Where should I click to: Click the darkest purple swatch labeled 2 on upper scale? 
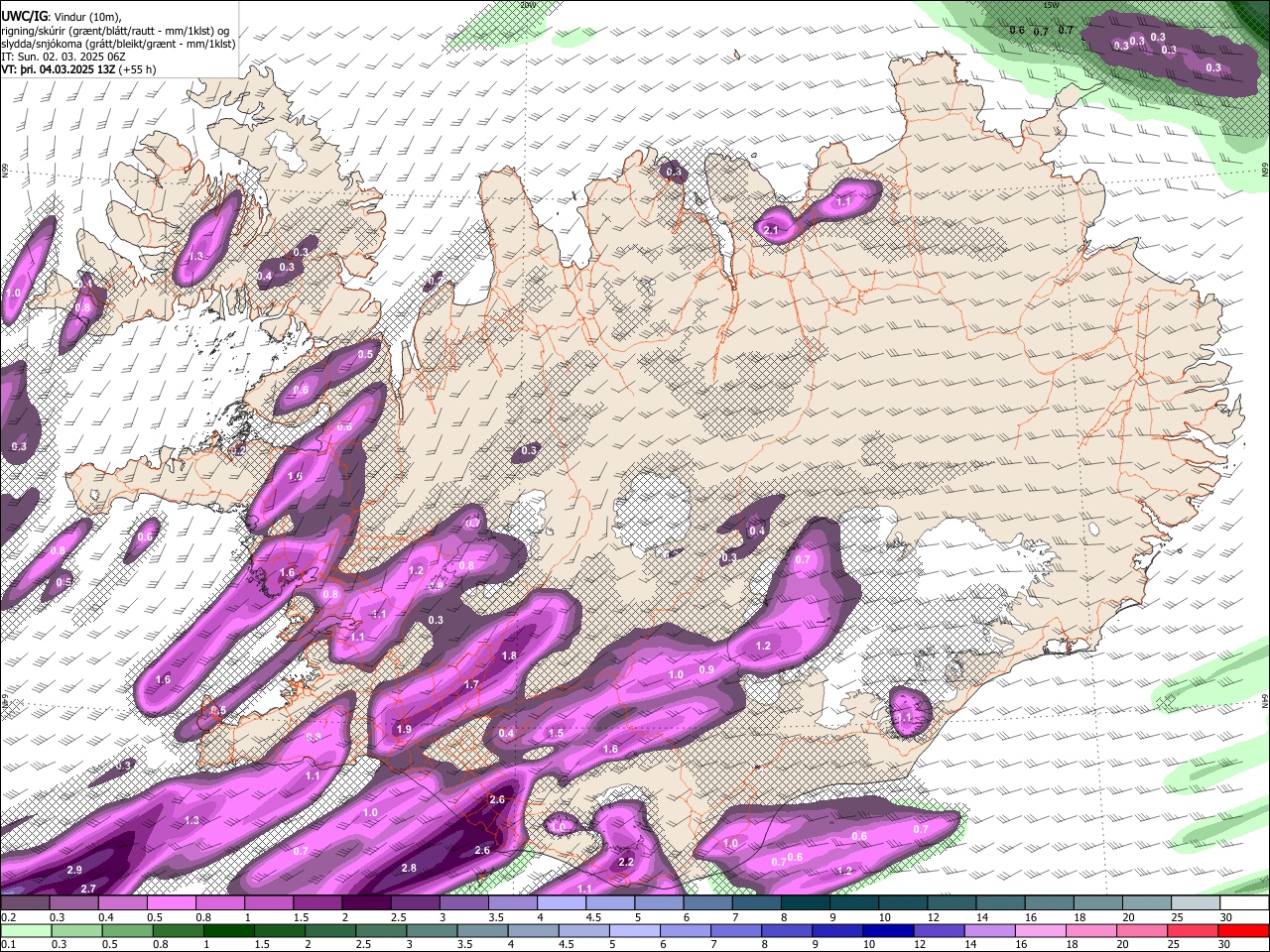(x=365, y=902)
